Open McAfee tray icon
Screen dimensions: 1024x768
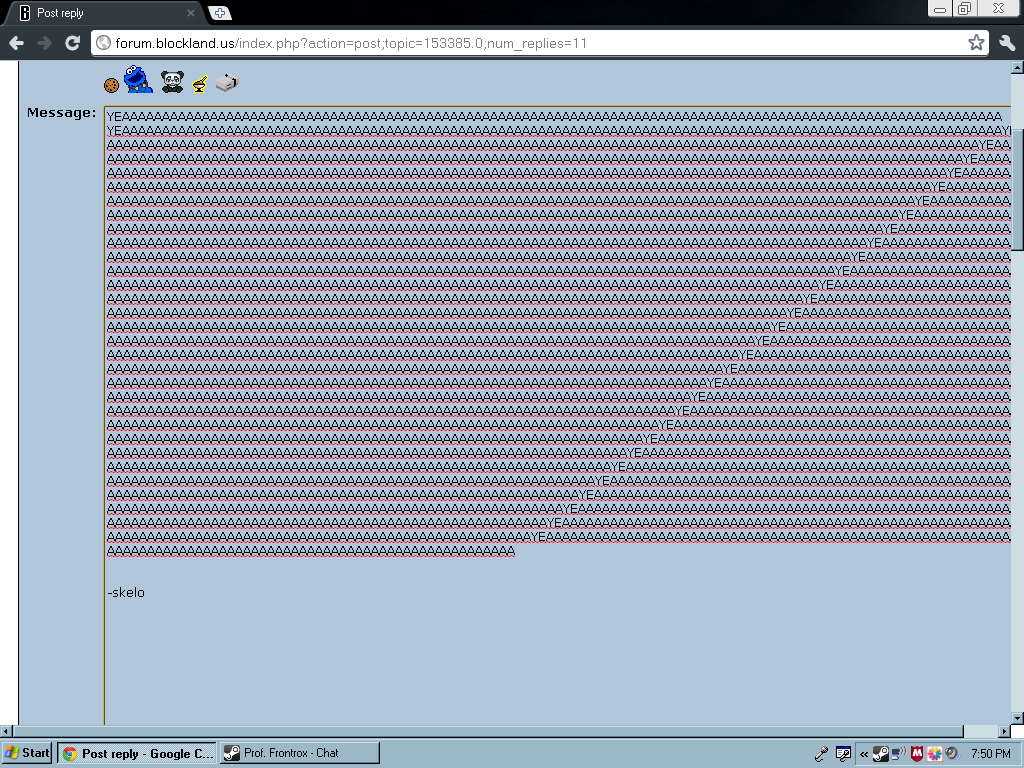[x=916, y=753]
